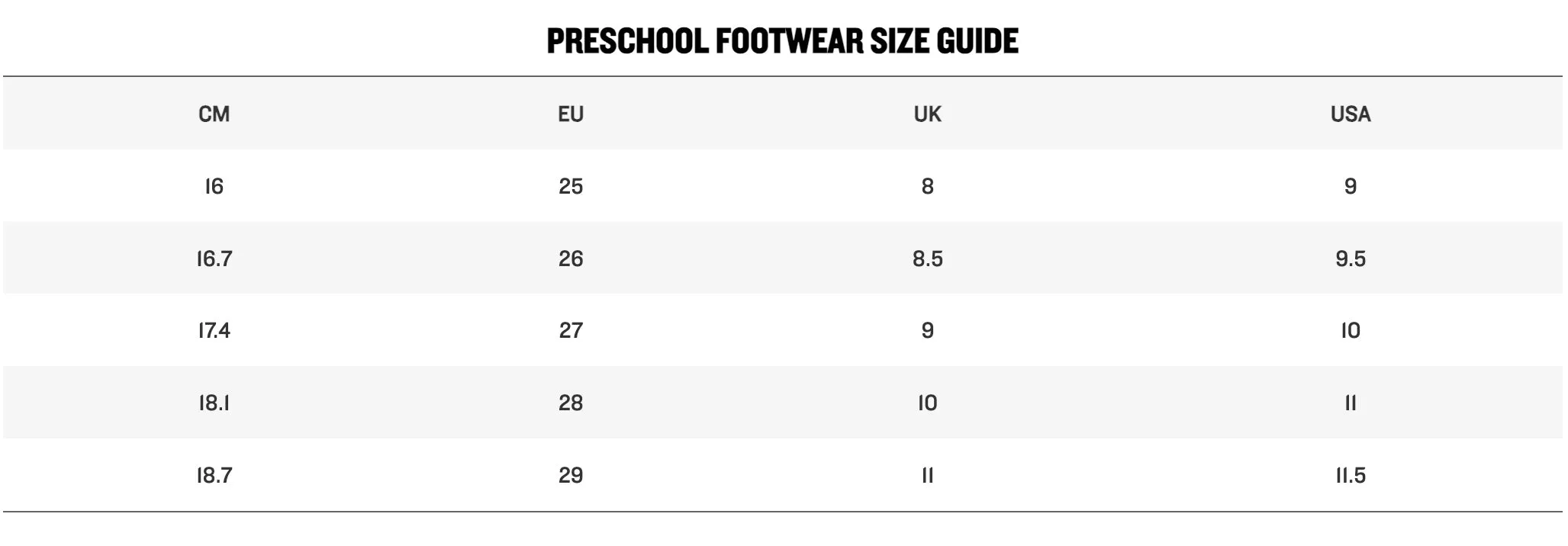1568x546 pixels.
Task: Click the 16 CM cell
Action: [214, 186]
